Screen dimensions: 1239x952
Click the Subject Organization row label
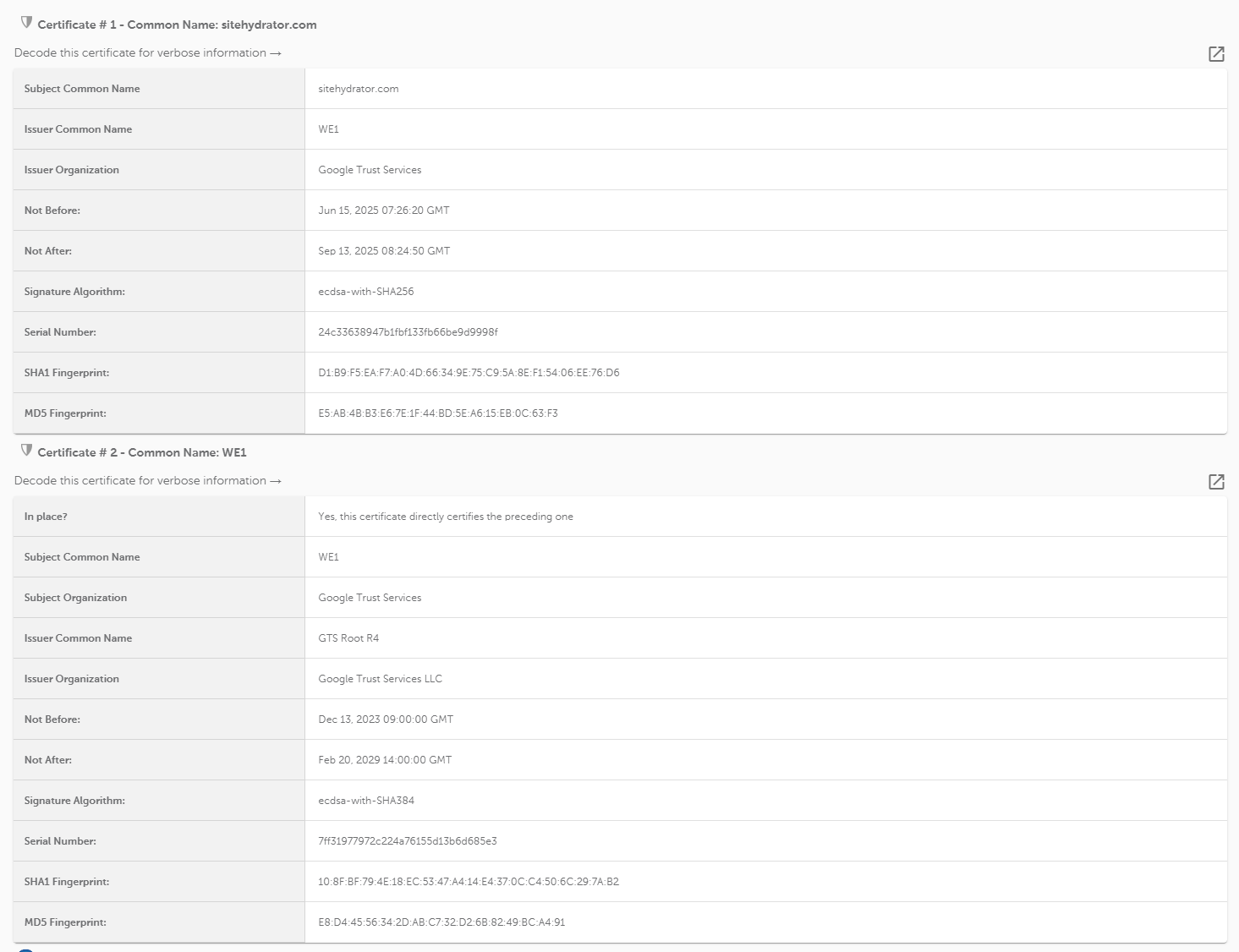(x=75, y=598)
